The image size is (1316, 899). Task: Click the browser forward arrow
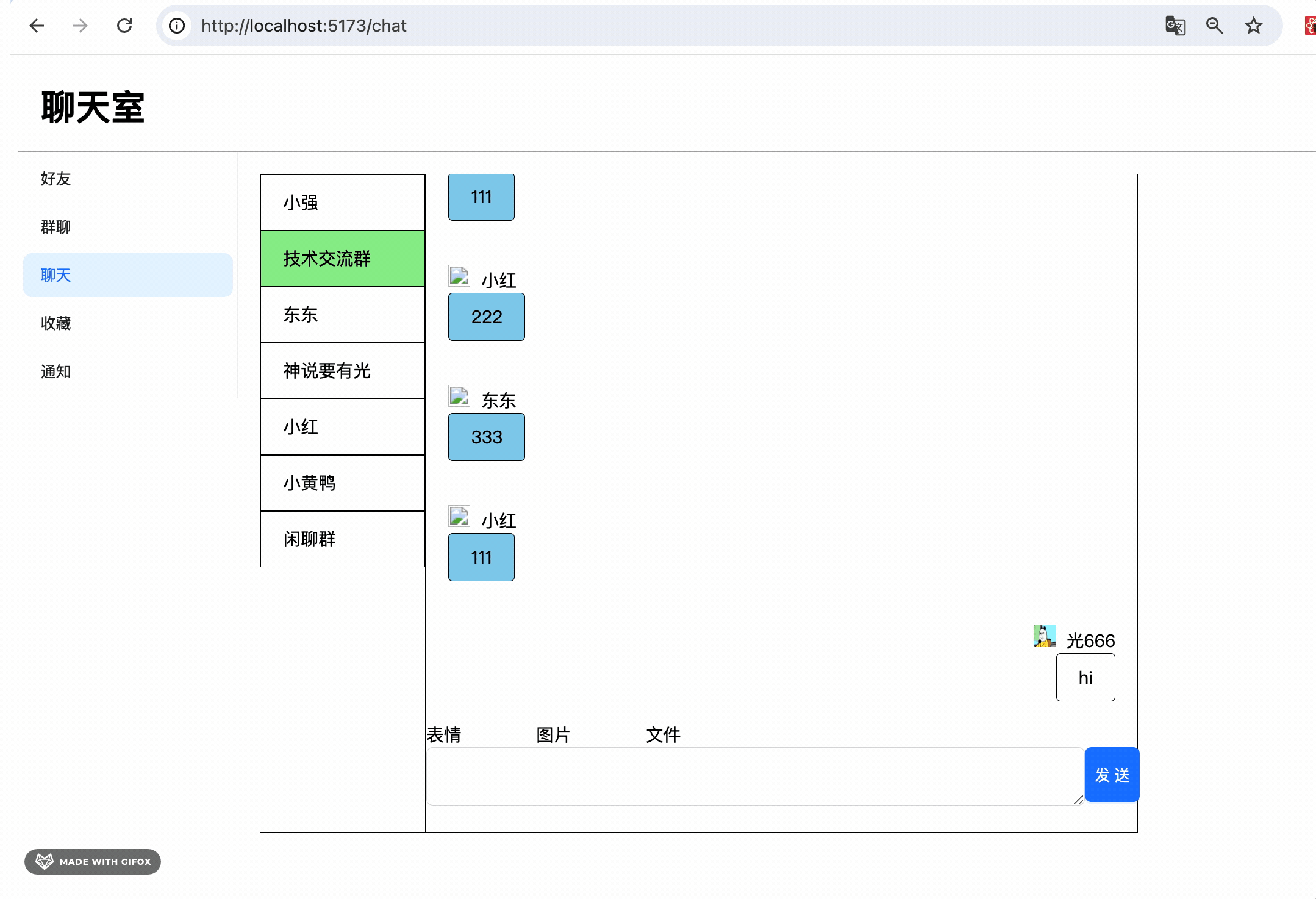[x=80, y=26]
